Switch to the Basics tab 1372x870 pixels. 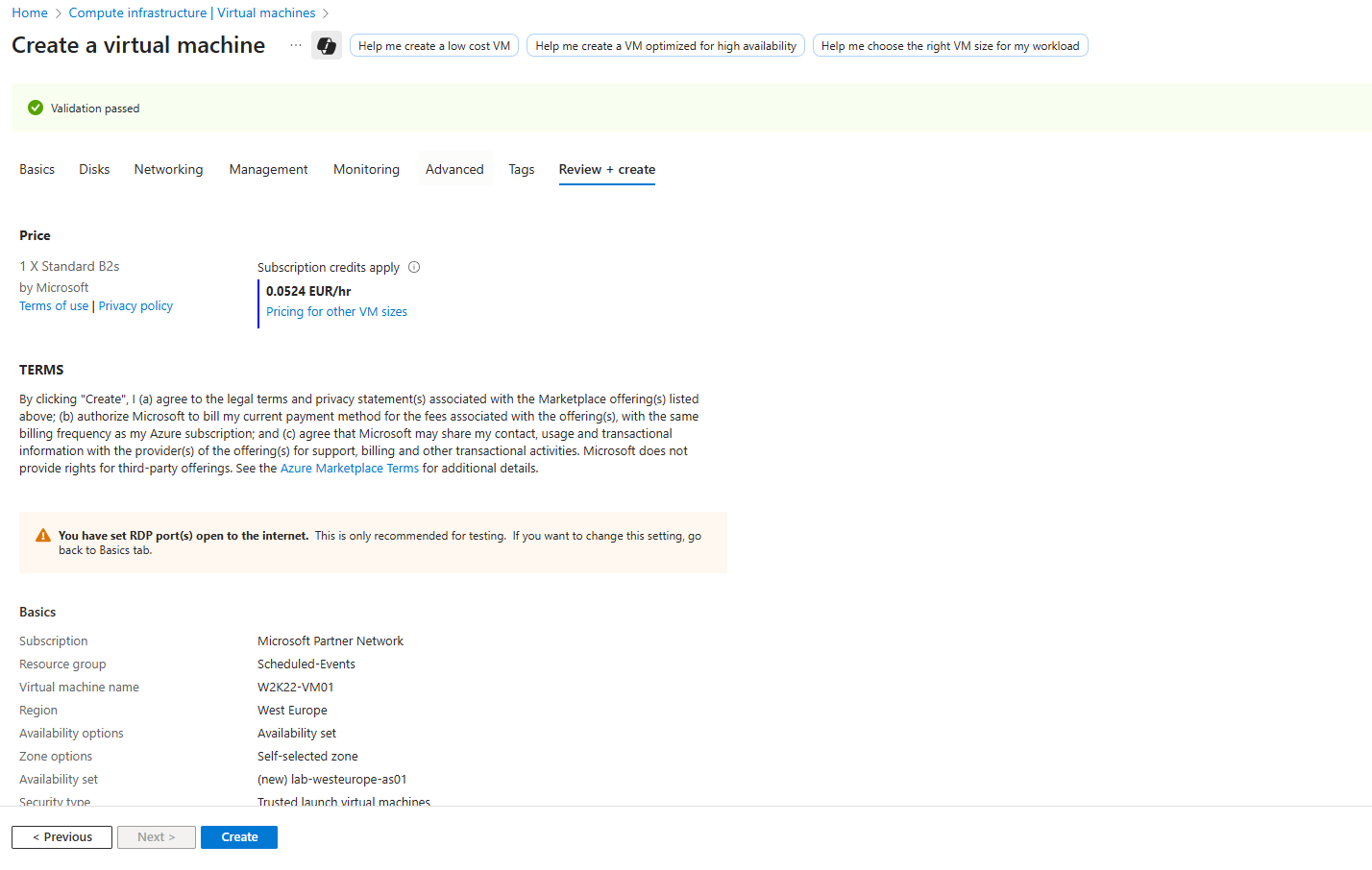point(37,169)
